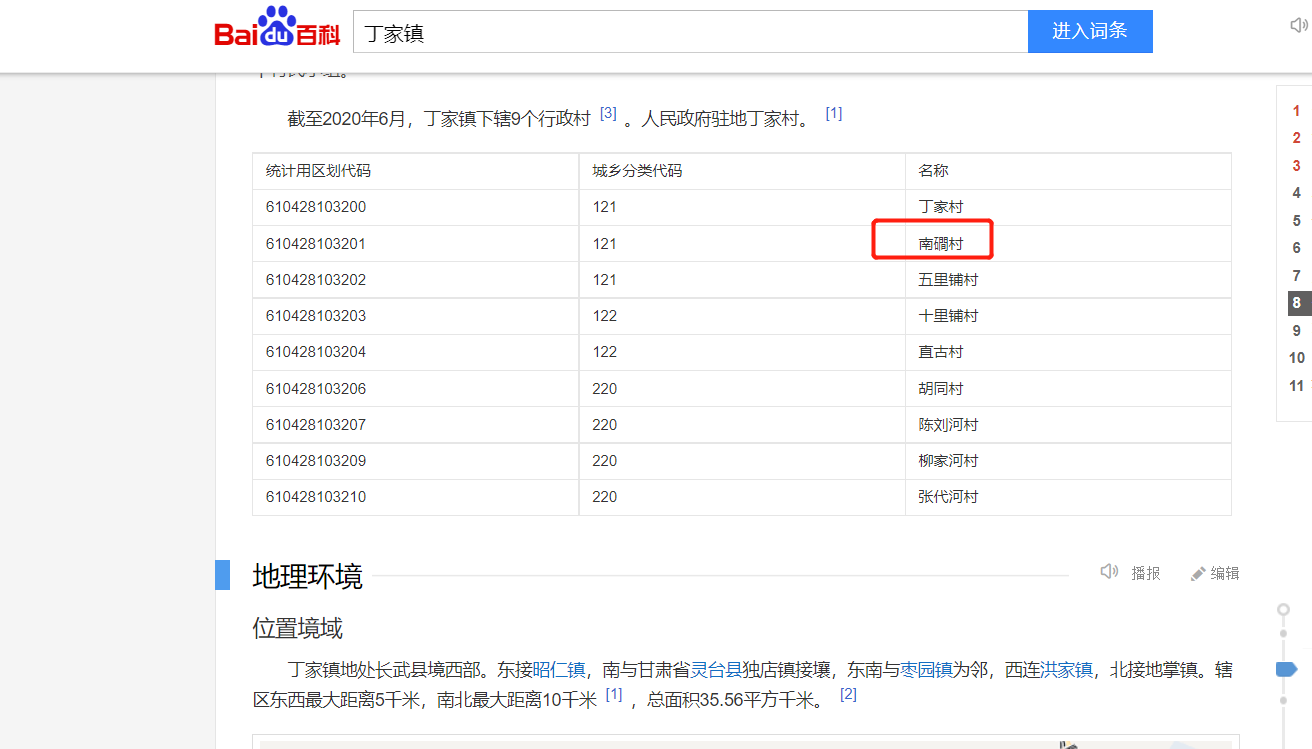Jump to catalog section 11

tap(1296, 385)
